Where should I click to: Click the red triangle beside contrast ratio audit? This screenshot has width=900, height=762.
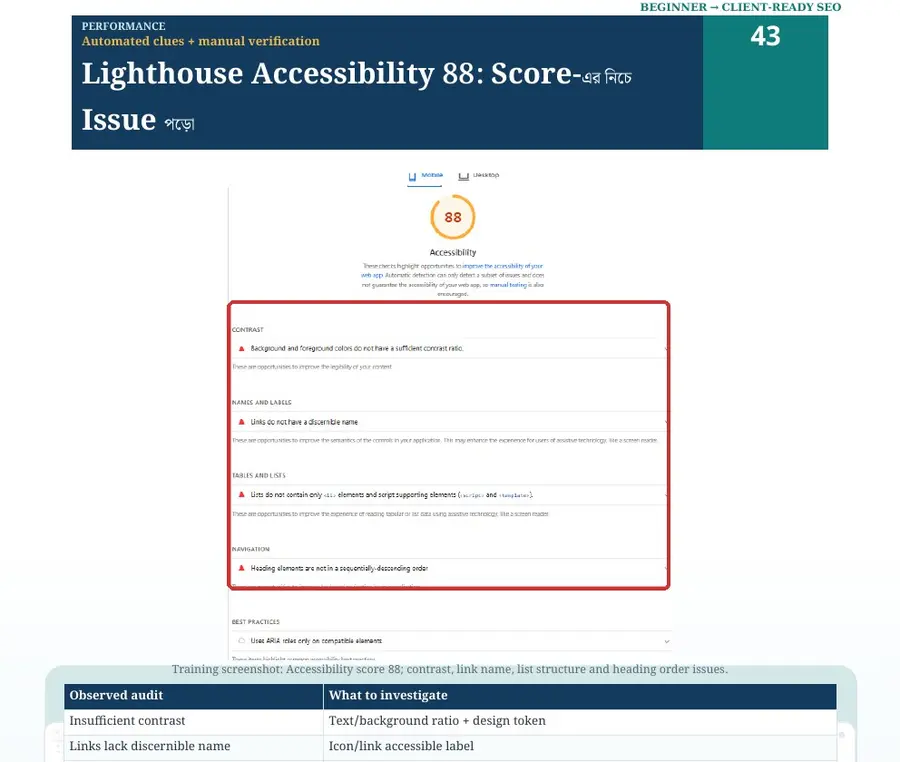coord(242,348)
